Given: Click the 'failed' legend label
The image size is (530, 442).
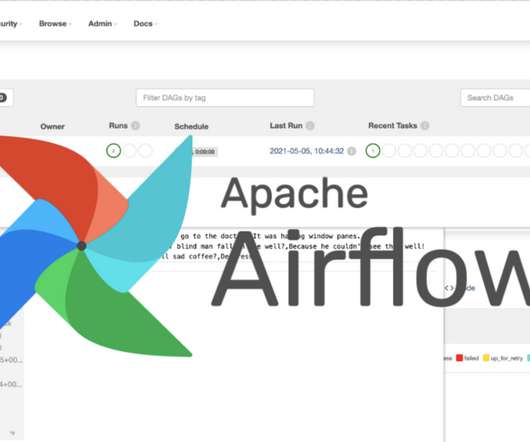Looking at the screenshot, I should click(x=472, y=358).
